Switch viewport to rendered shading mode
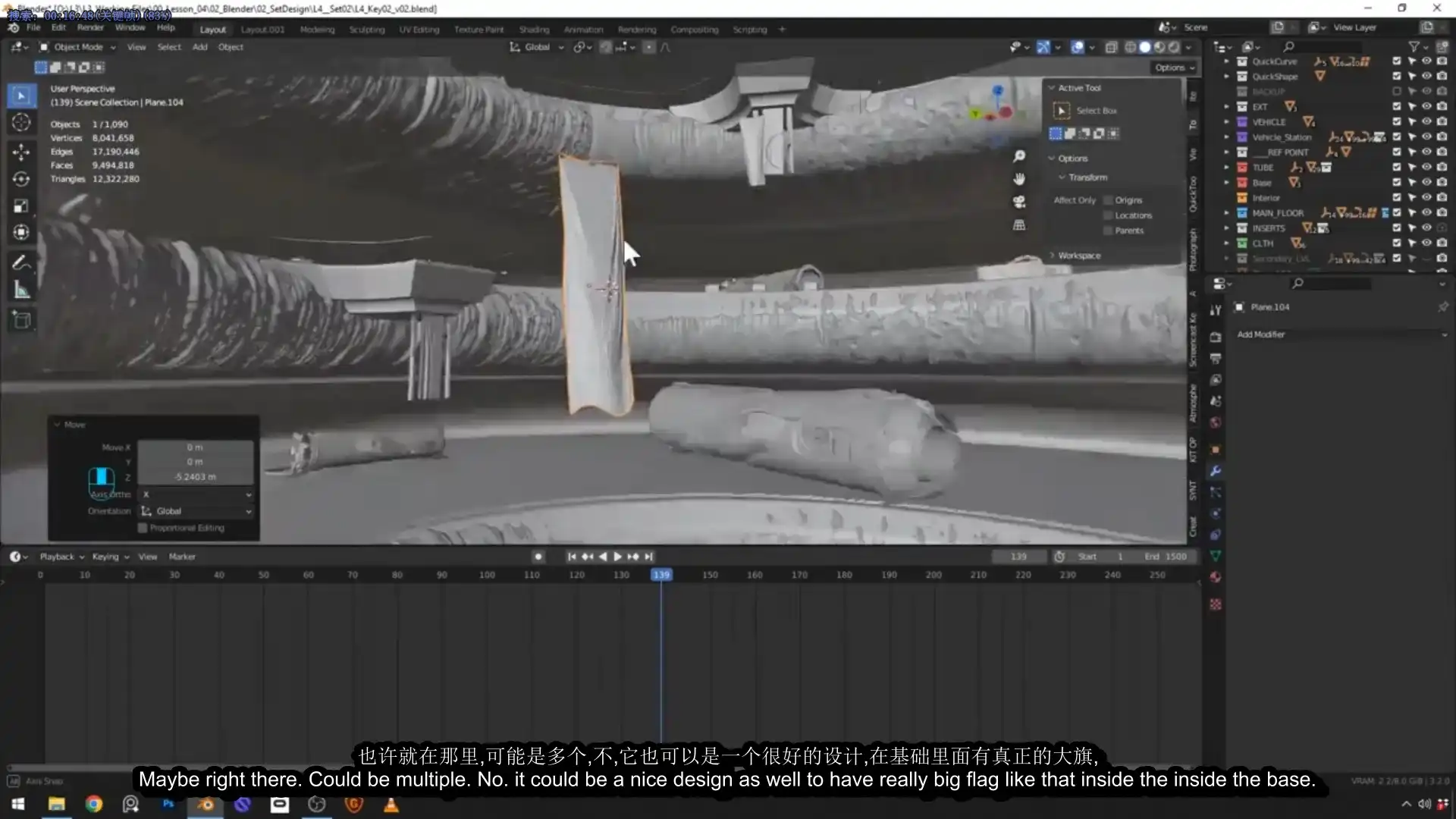The height and width of the screenshot is (819, 1456). [x=1174, y=46]
